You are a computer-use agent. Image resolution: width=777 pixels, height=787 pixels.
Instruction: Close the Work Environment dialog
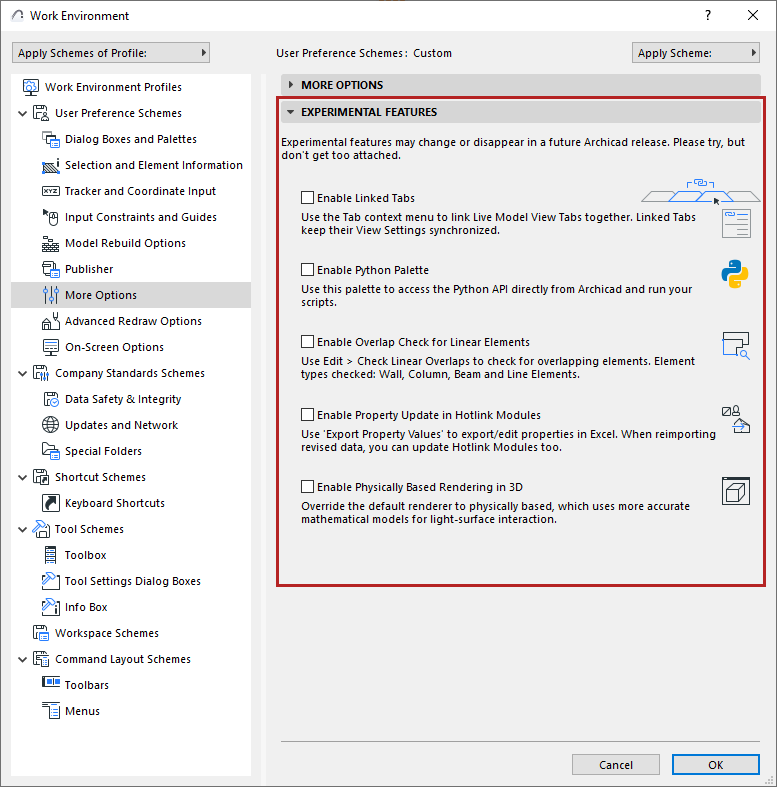point(753,15)
